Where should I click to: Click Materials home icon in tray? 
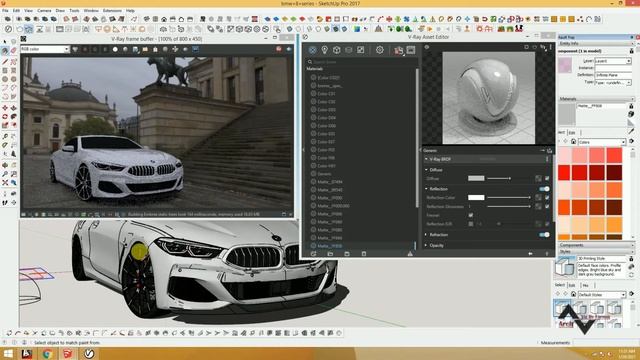coord(573,142)
